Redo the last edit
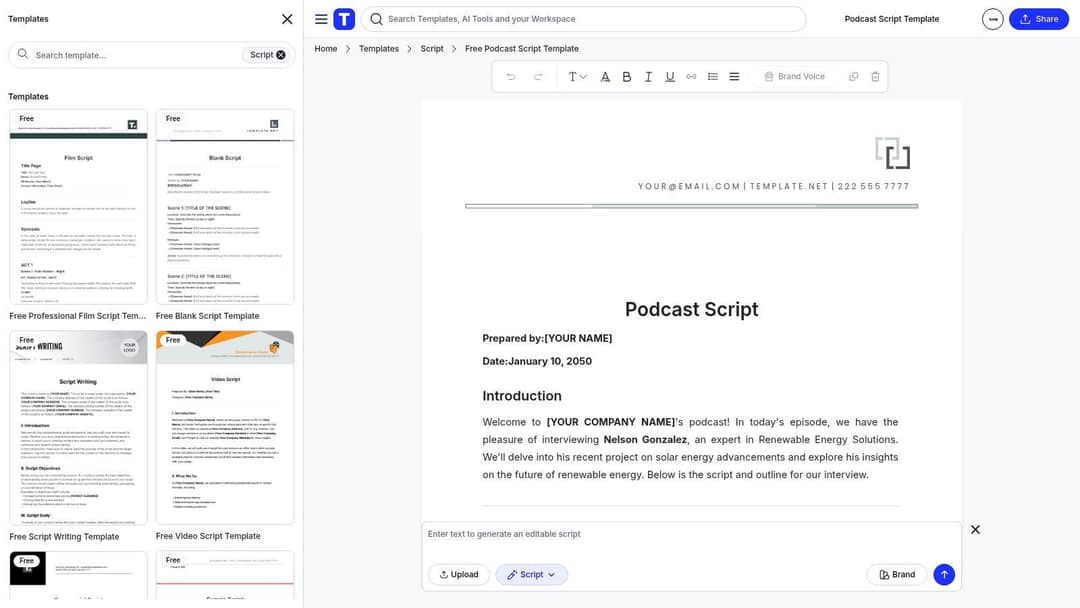 538,76
